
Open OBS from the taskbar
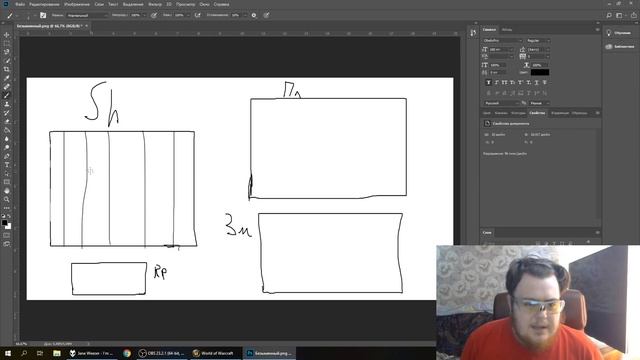(x=162, y=353)
